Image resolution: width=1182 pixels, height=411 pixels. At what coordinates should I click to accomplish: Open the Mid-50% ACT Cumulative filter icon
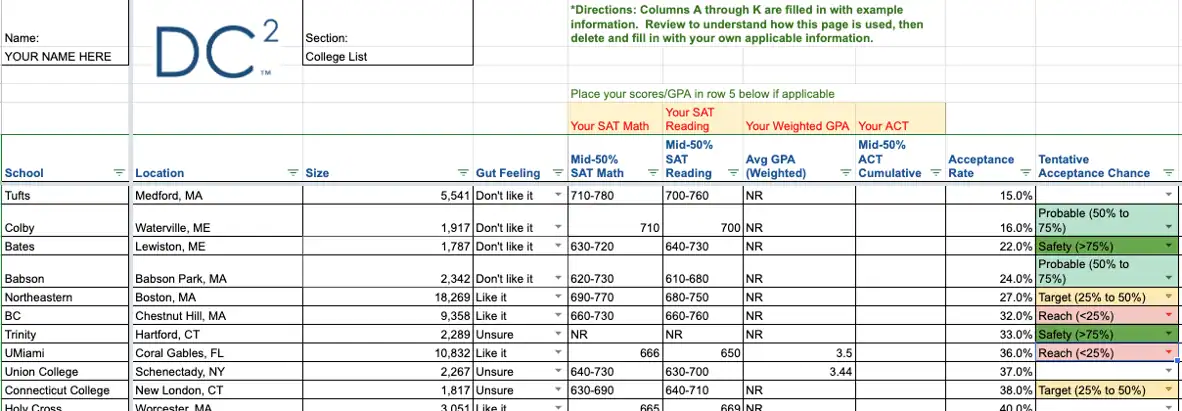coord(936,173)
